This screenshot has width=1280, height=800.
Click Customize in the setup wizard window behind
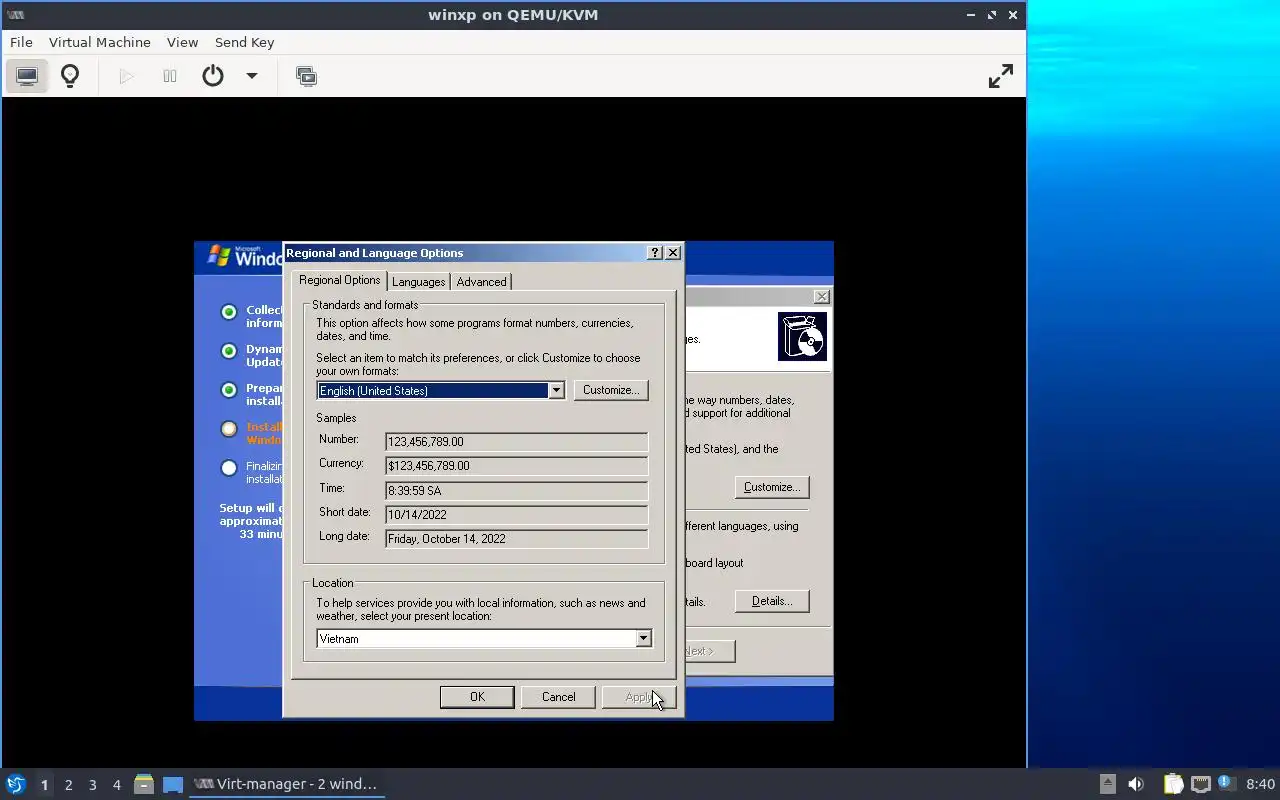pyautogui.click(x=771, y=487)
